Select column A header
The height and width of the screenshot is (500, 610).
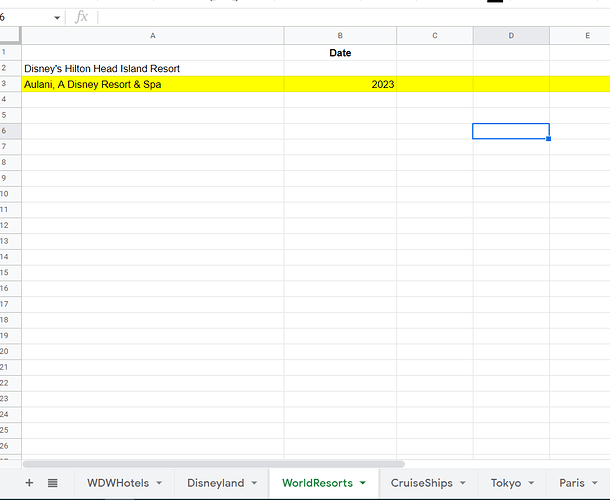tap(152, 35)
